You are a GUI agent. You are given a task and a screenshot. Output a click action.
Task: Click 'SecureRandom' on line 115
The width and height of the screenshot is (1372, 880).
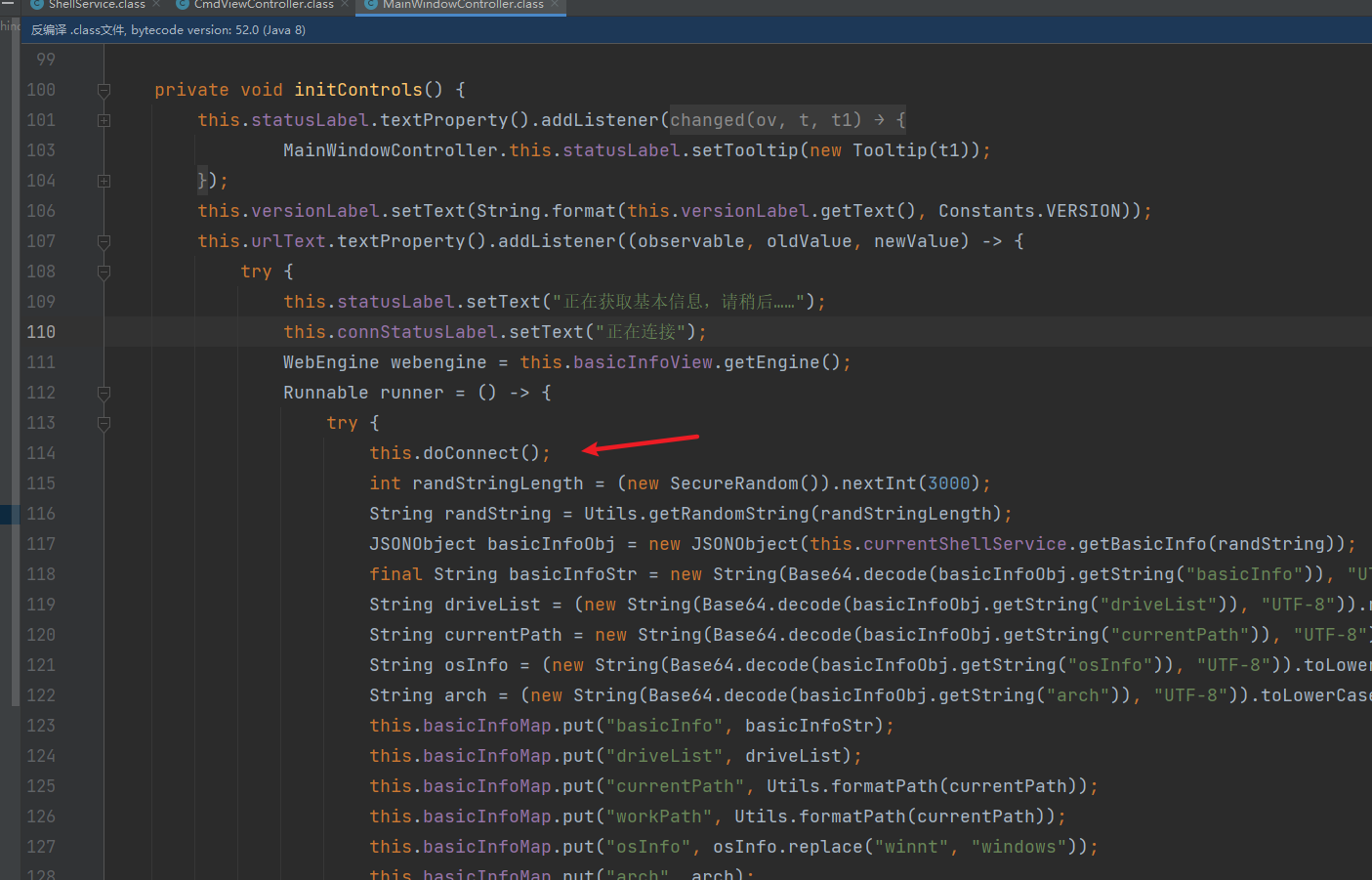(734, 483)
